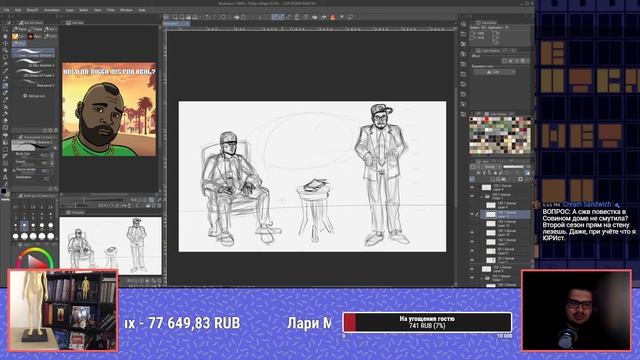Click the highlighted Brush tool icon
This screenshot has width=640, height=360.
click(x=5, y=86)
